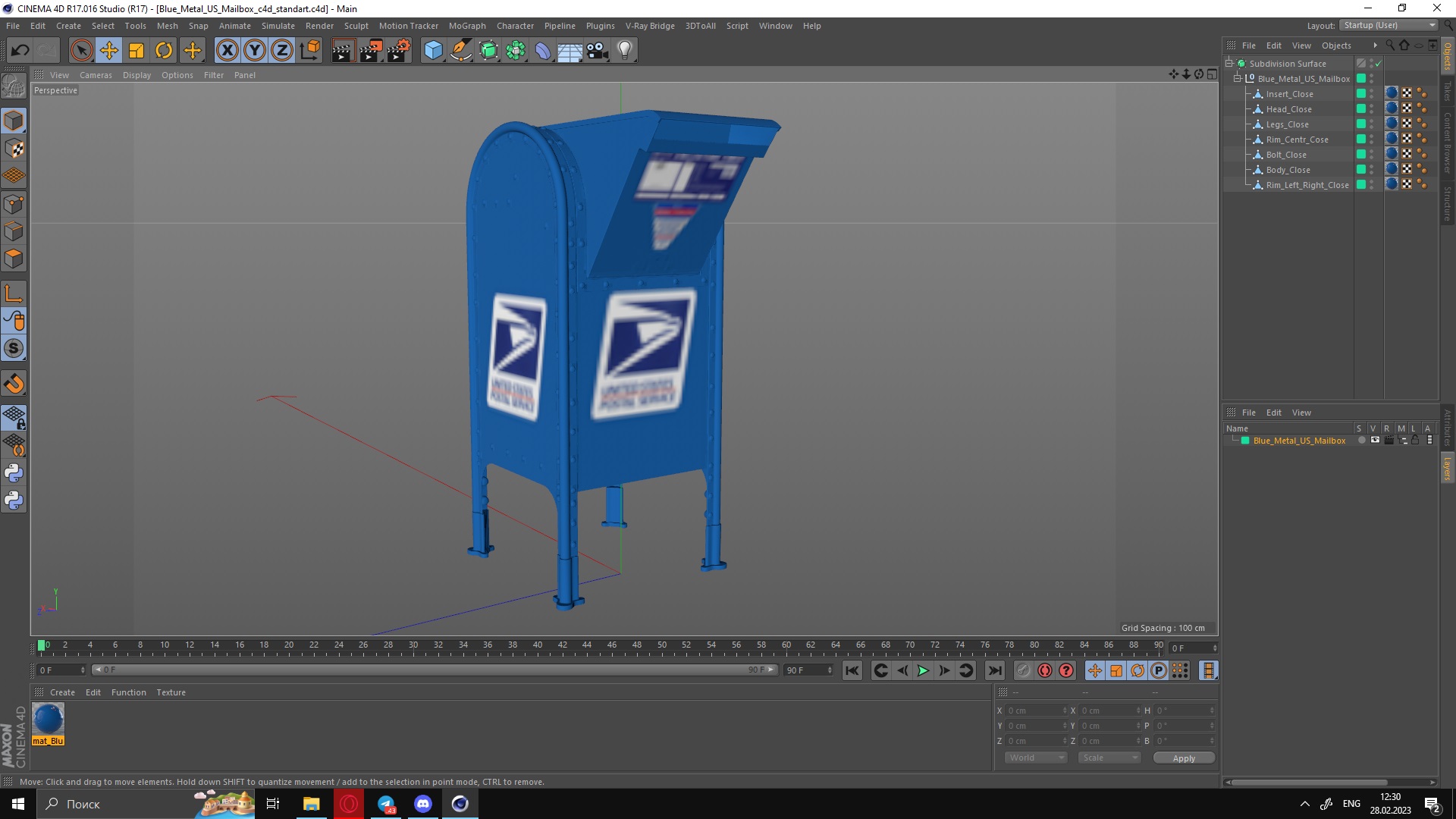Image resolution: width=1456 pixels, height=819 pixels.
Task: Toggle X axis lock
Action: [227, 51]
